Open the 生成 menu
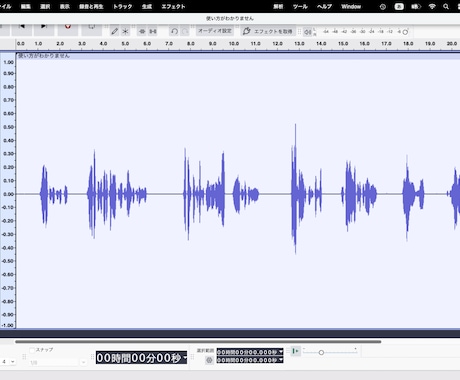 pyautogui.click(x=147, y=6)
